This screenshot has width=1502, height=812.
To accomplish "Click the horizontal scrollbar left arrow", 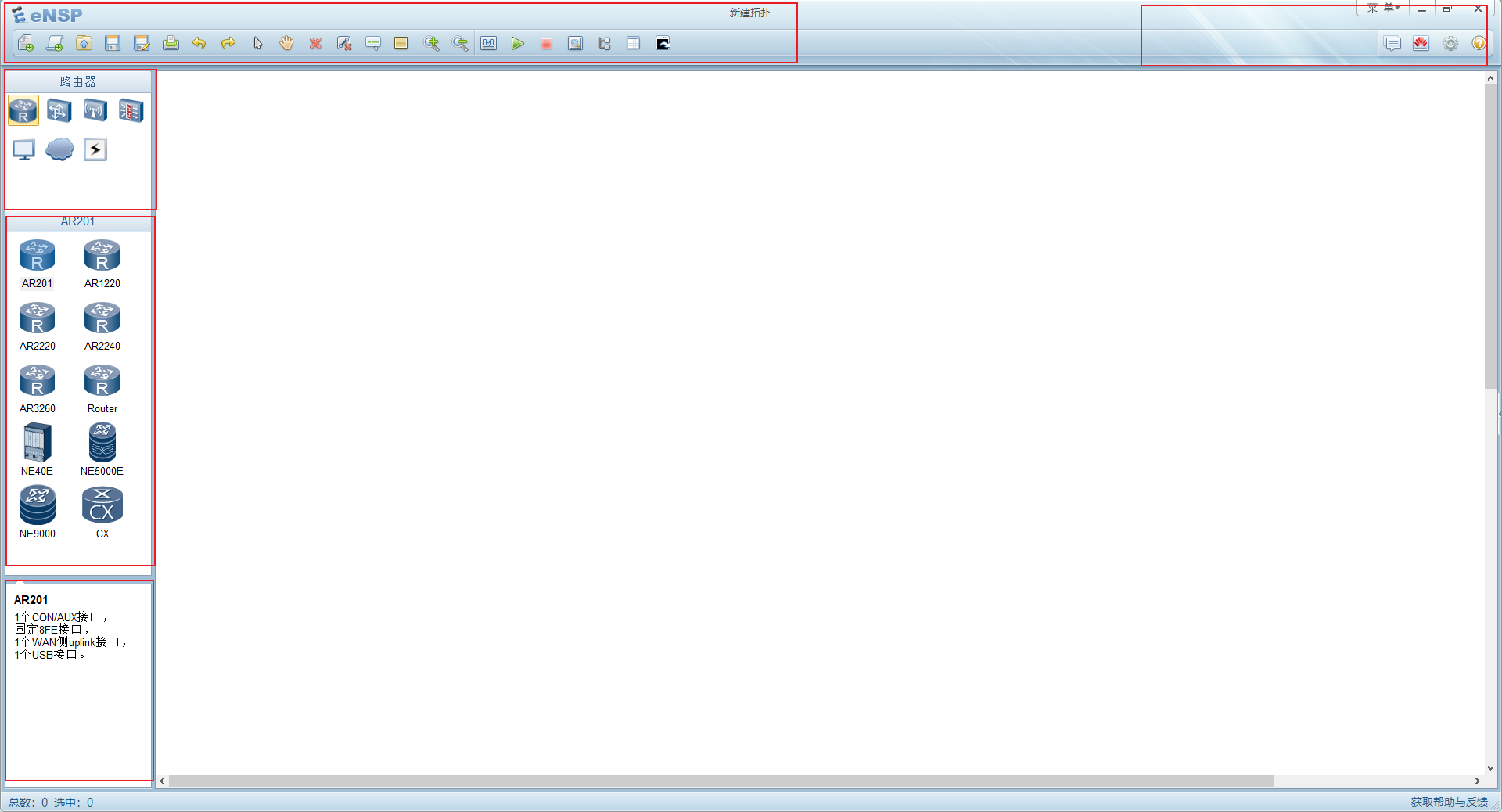I will click(x=162, y=781).
